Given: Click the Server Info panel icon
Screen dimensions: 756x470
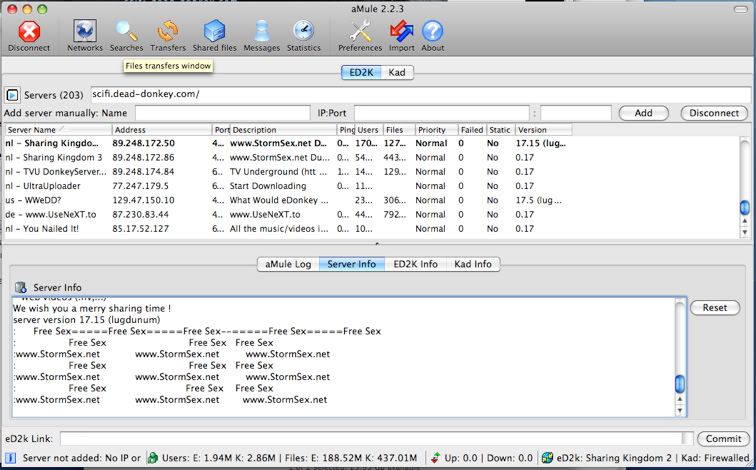Looking at the screenshot, I should point(20,287).
